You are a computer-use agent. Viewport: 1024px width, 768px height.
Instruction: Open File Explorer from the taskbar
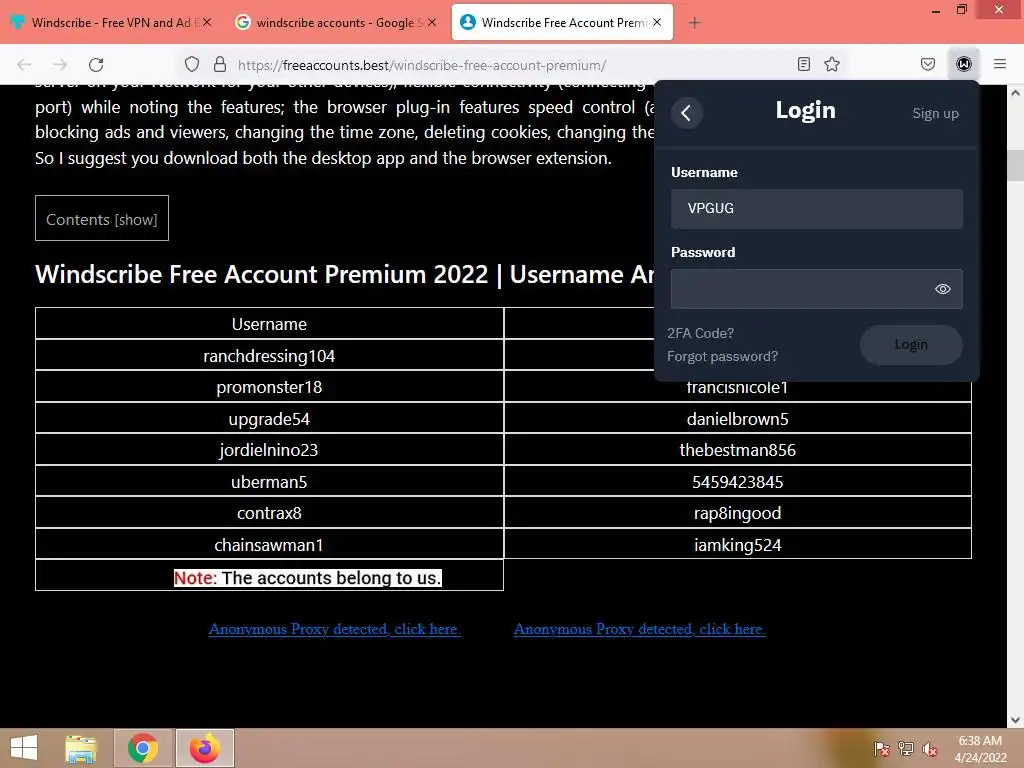tap(82, 748)
